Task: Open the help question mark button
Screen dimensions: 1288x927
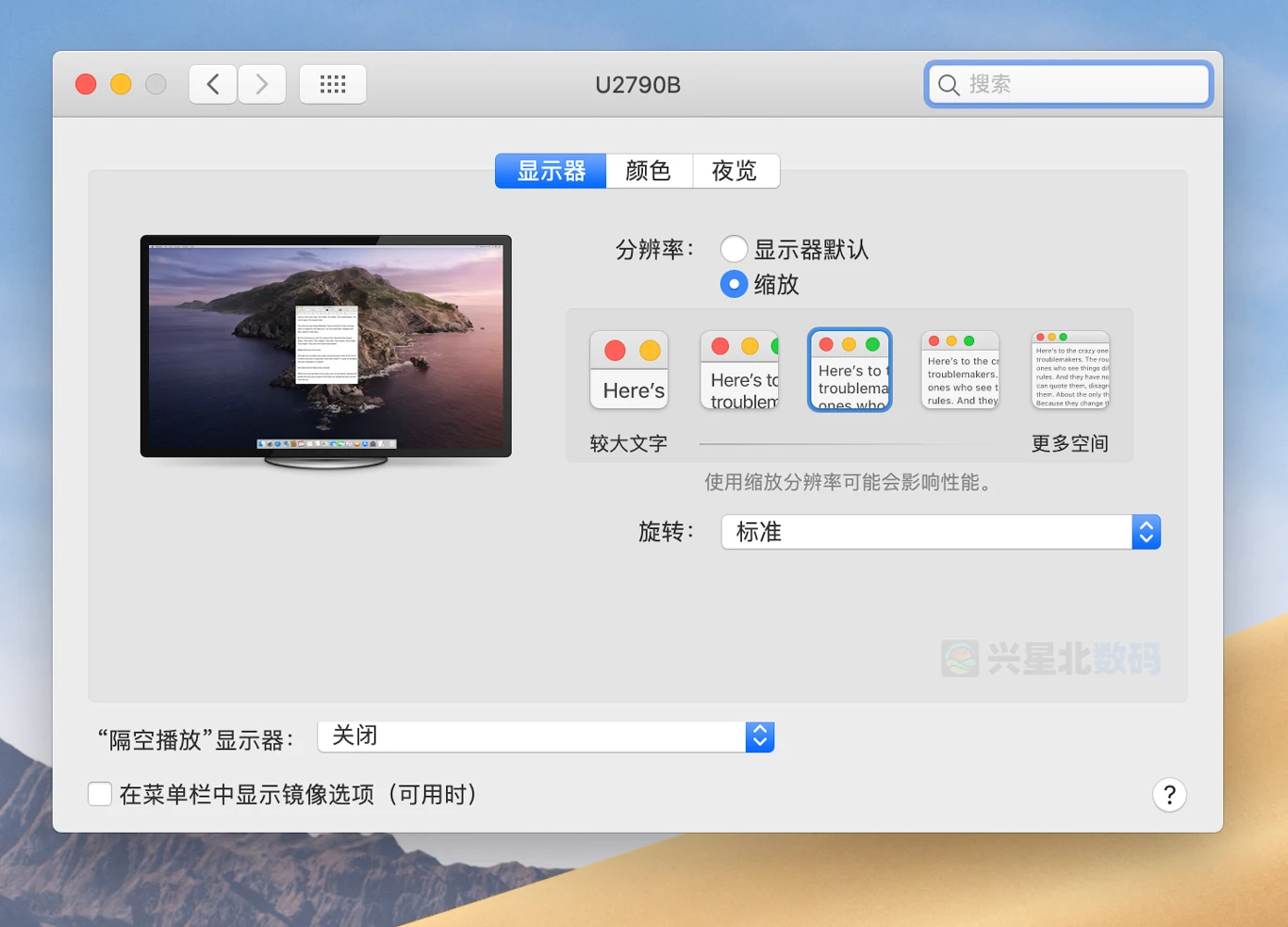Action: pos(1169,795)
